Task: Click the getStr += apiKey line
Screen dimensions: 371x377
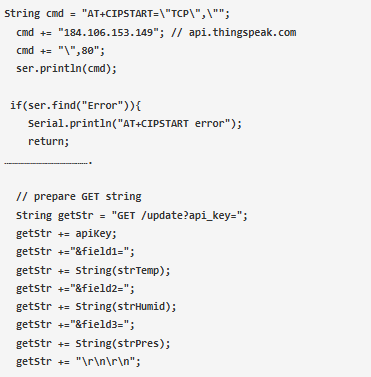Action: 66,234
